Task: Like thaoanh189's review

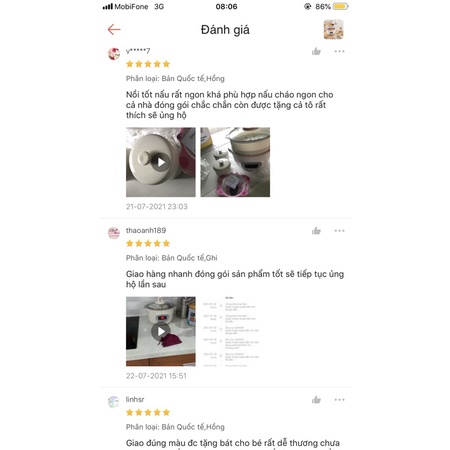Action: click(316, 231)
